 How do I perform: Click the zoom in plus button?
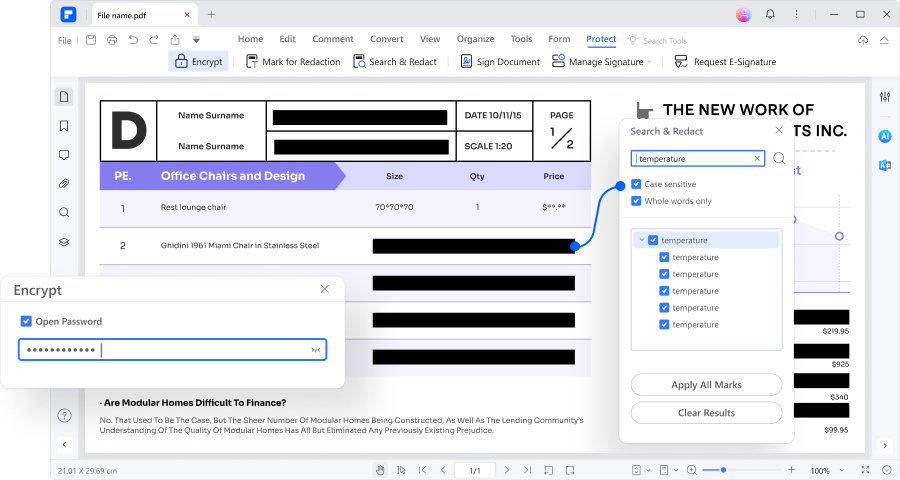792,470
